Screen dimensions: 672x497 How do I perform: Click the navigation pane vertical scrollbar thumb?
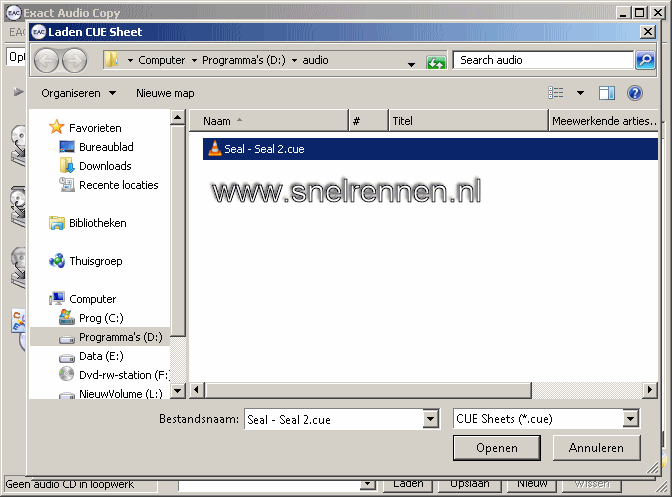click(178, 230)
